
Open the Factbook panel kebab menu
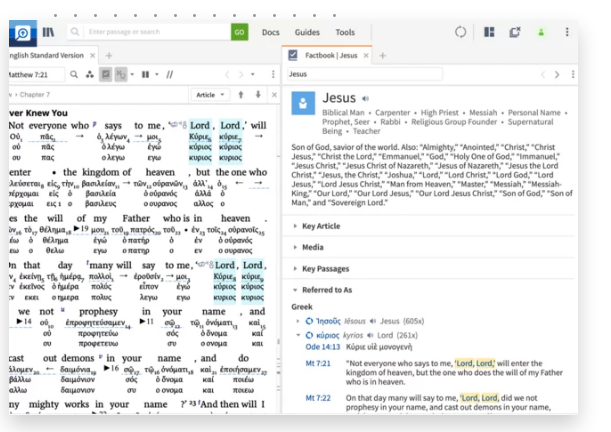click(x=573, y=74)
